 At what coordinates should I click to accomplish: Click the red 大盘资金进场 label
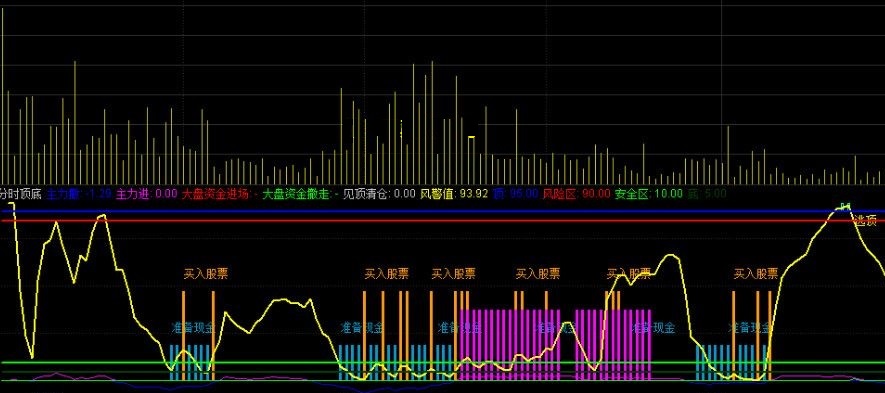coord(220,194)
